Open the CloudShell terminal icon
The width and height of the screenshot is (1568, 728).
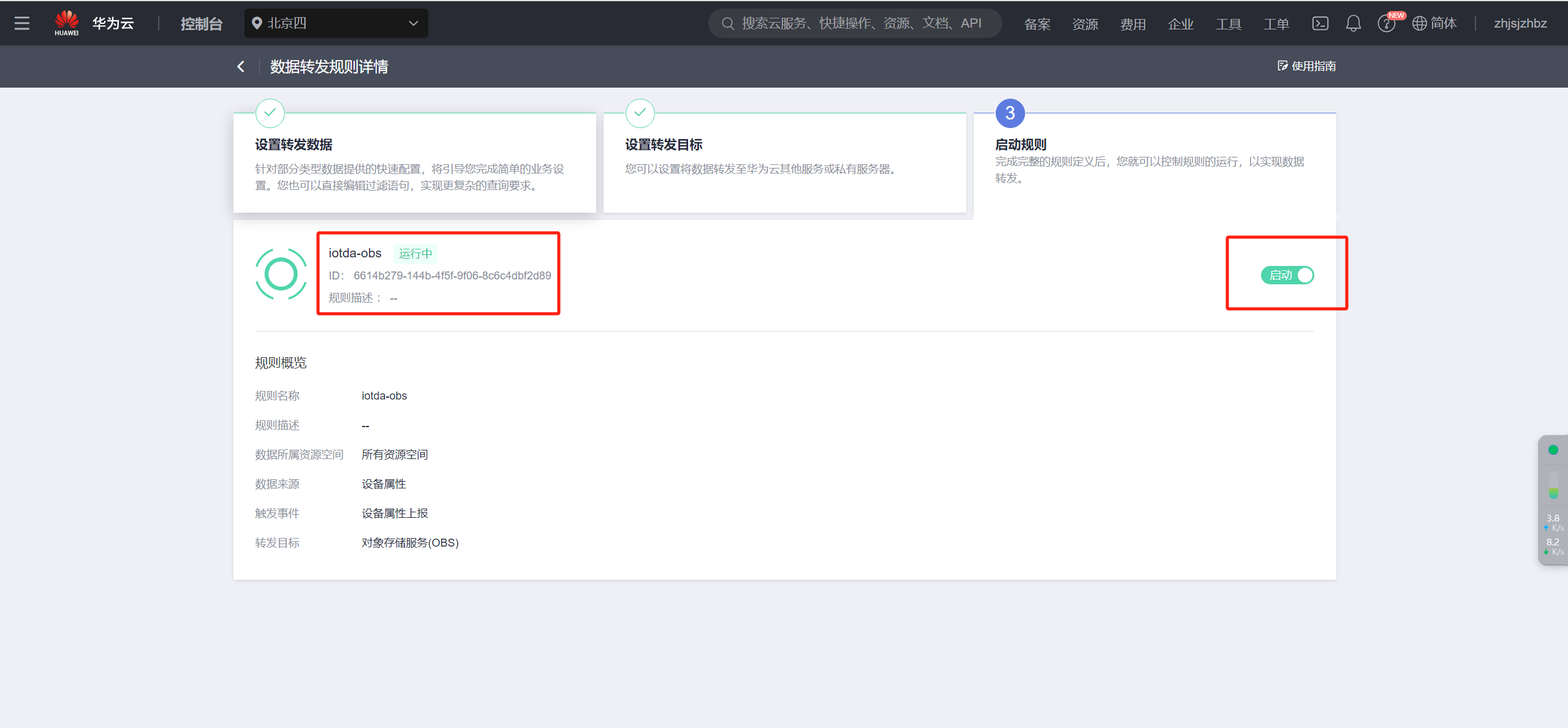tap(1320, 23)
